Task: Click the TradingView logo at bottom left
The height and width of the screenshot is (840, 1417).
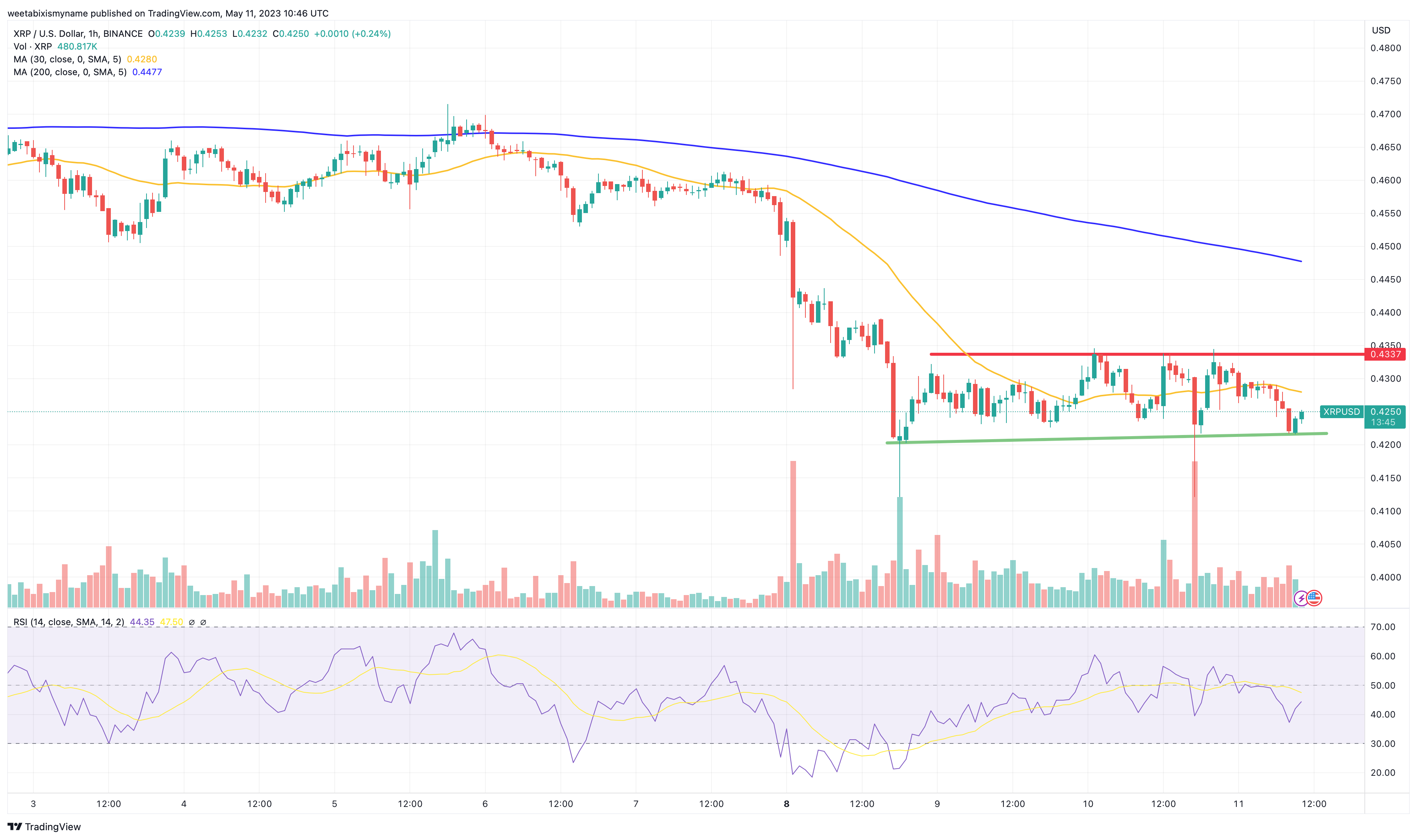Action: [44, 826]
